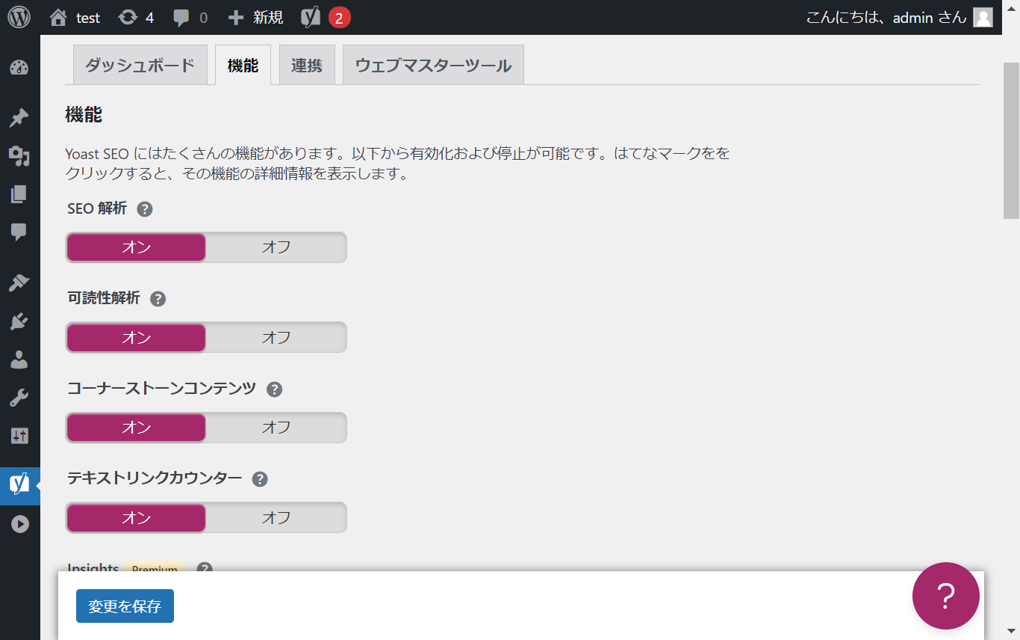Switch to the ウェブマスターツール tab
1020x640 pixels.
pyautogui.click(x=433, y=66)
